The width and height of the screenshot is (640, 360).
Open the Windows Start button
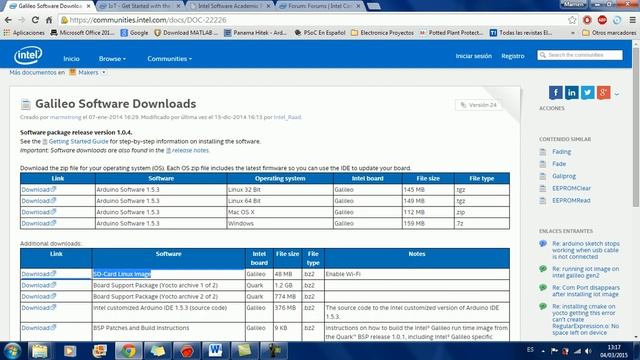12,351
